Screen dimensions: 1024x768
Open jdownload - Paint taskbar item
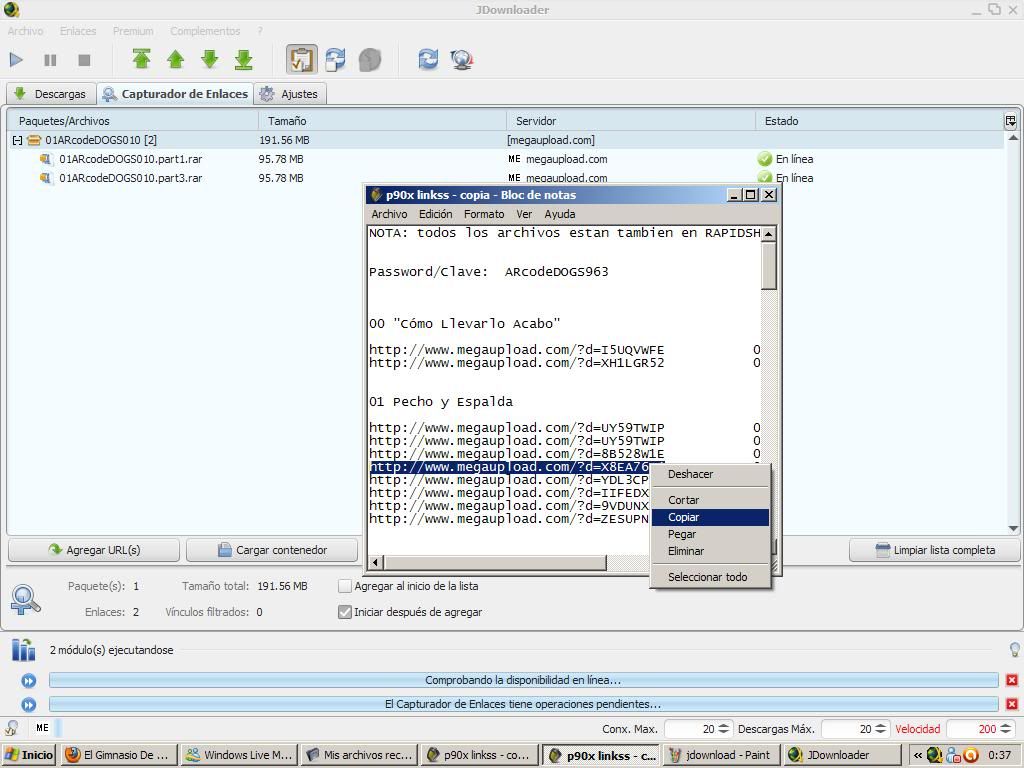[720, 755]
